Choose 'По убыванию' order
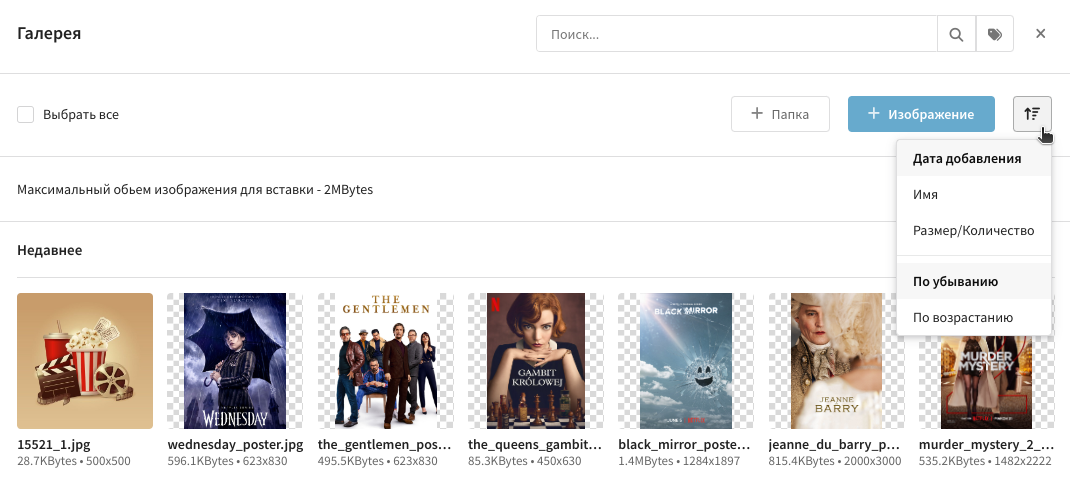This screenshot has height=485, width=1070. coord(974,282)
